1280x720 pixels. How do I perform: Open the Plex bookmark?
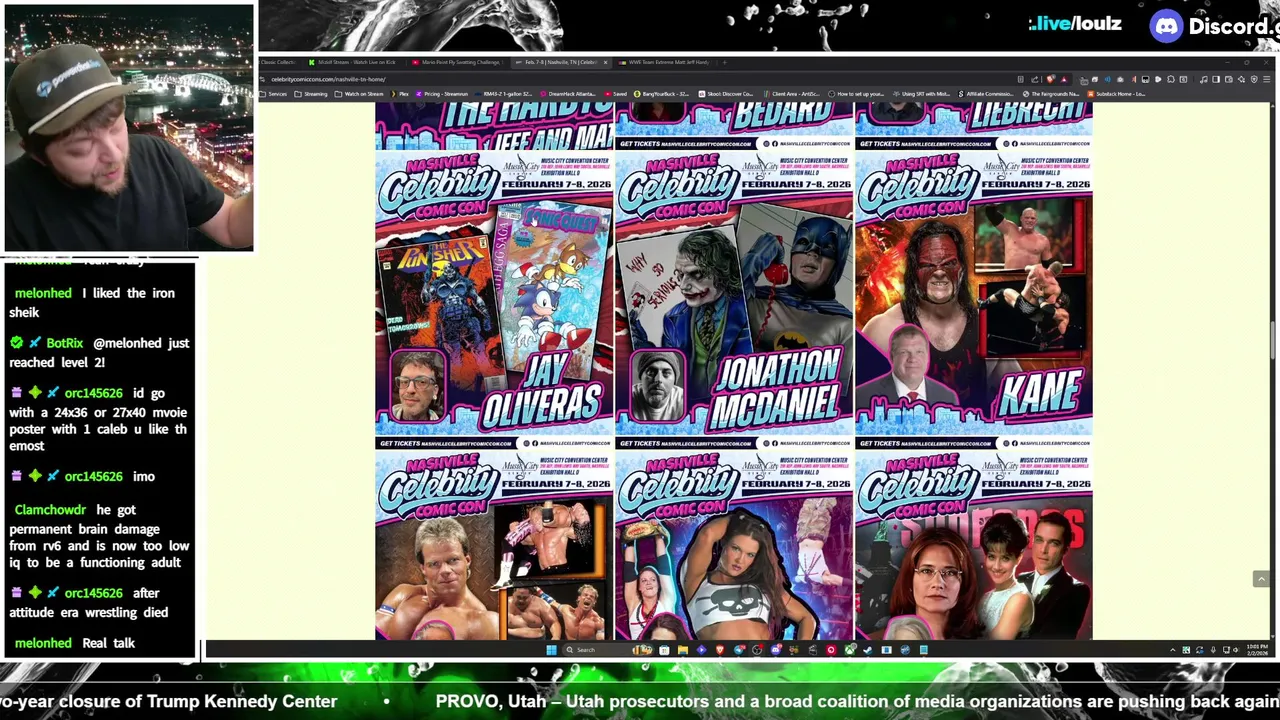tap(400, 94)
